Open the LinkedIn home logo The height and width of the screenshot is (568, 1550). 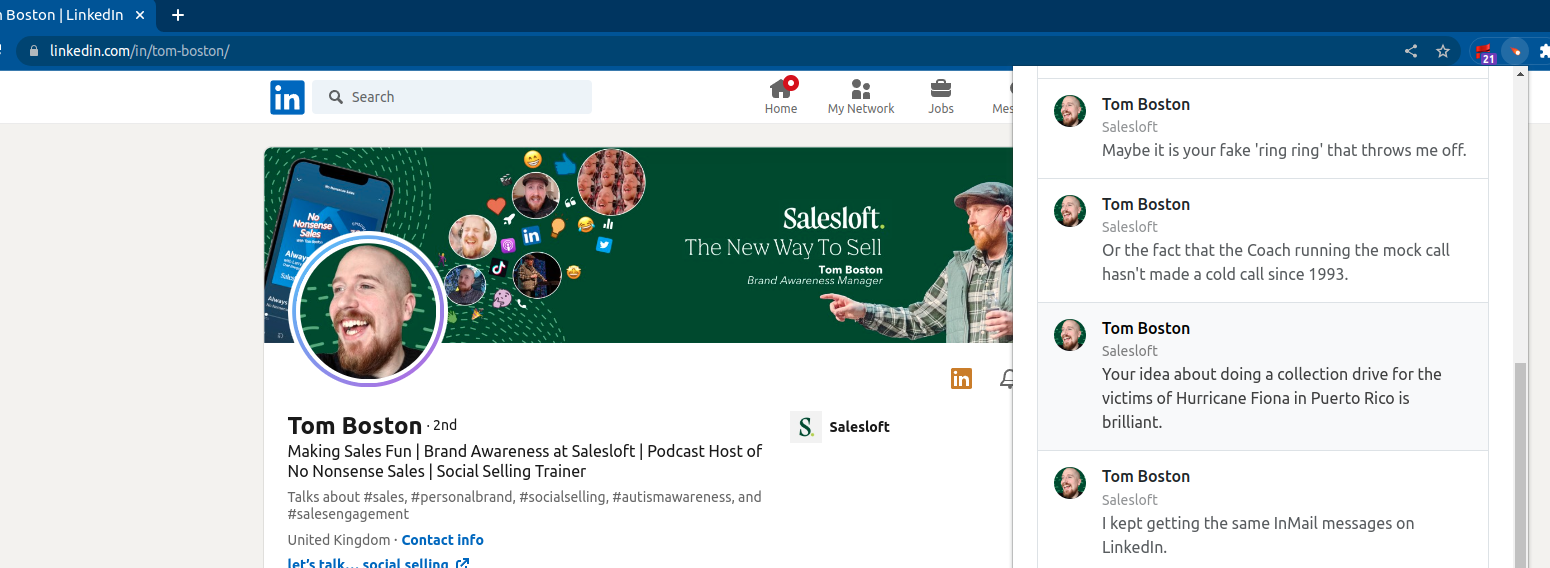coord(287,97)
